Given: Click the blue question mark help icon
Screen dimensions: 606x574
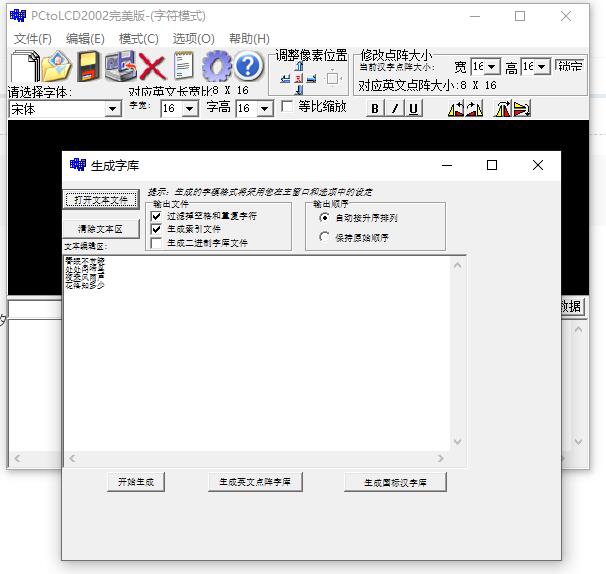Looking at the screenshot, I should [x=249, y=66].
